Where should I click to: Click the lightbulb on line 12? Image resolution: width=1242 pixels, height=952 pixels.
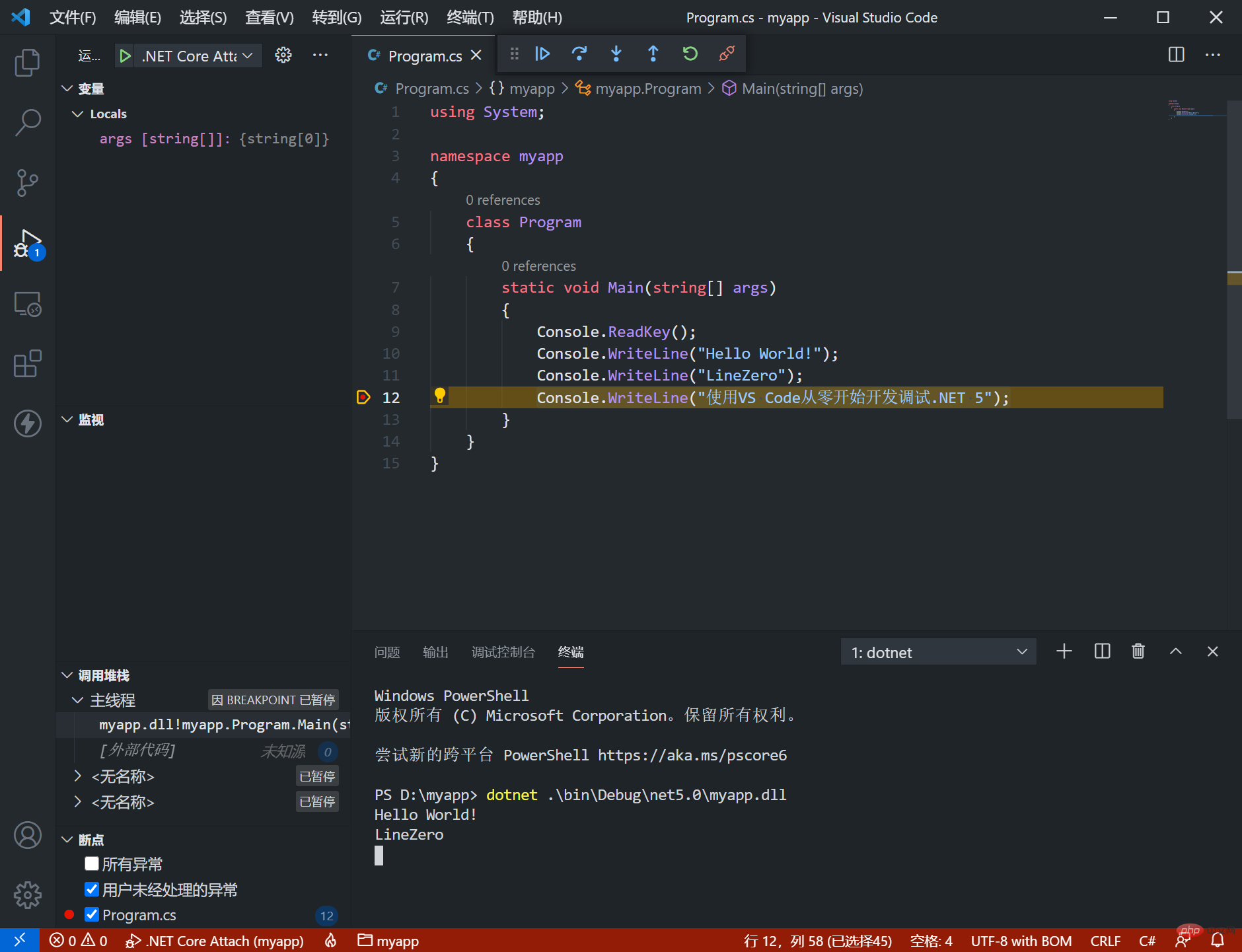coord(440,397)
